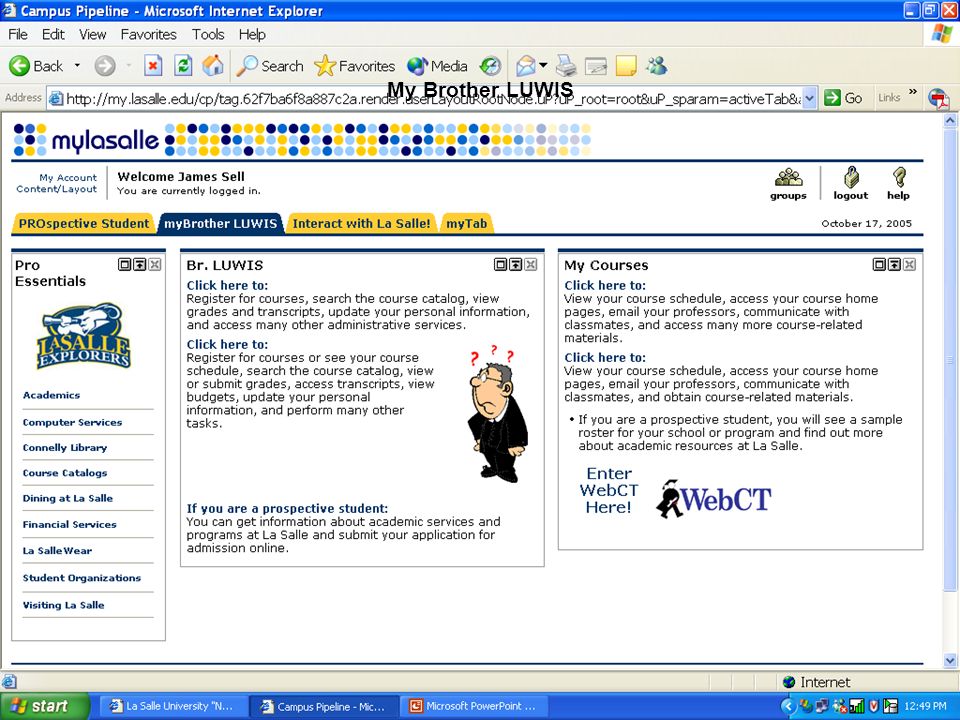Click the Forward arrow toolbar icon
The width and height of the screenshot is (960, 720).
[105, 66]
